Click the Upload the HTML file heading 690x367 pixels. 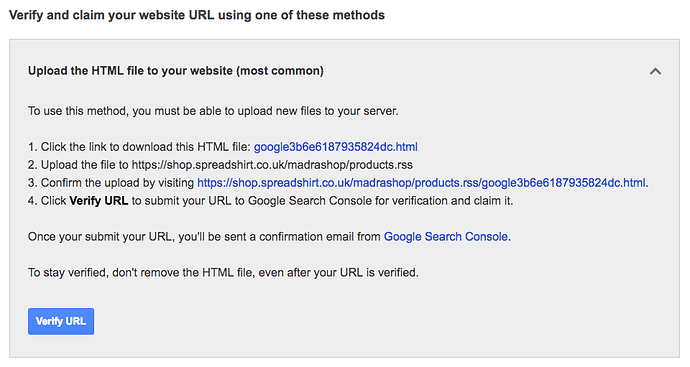176,71
